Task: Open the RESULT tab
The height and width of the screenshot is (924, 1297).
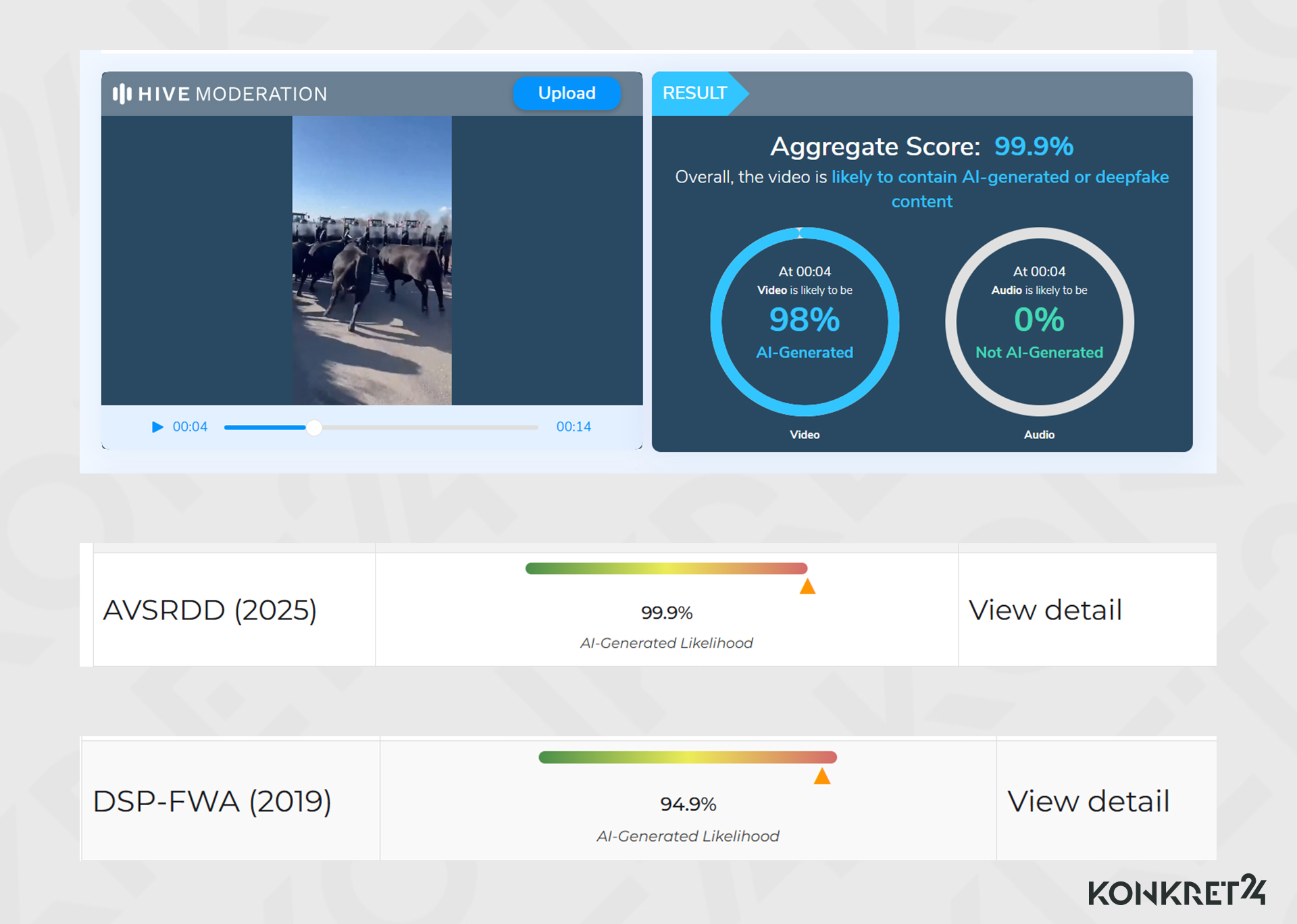Action: pos(695,93)
